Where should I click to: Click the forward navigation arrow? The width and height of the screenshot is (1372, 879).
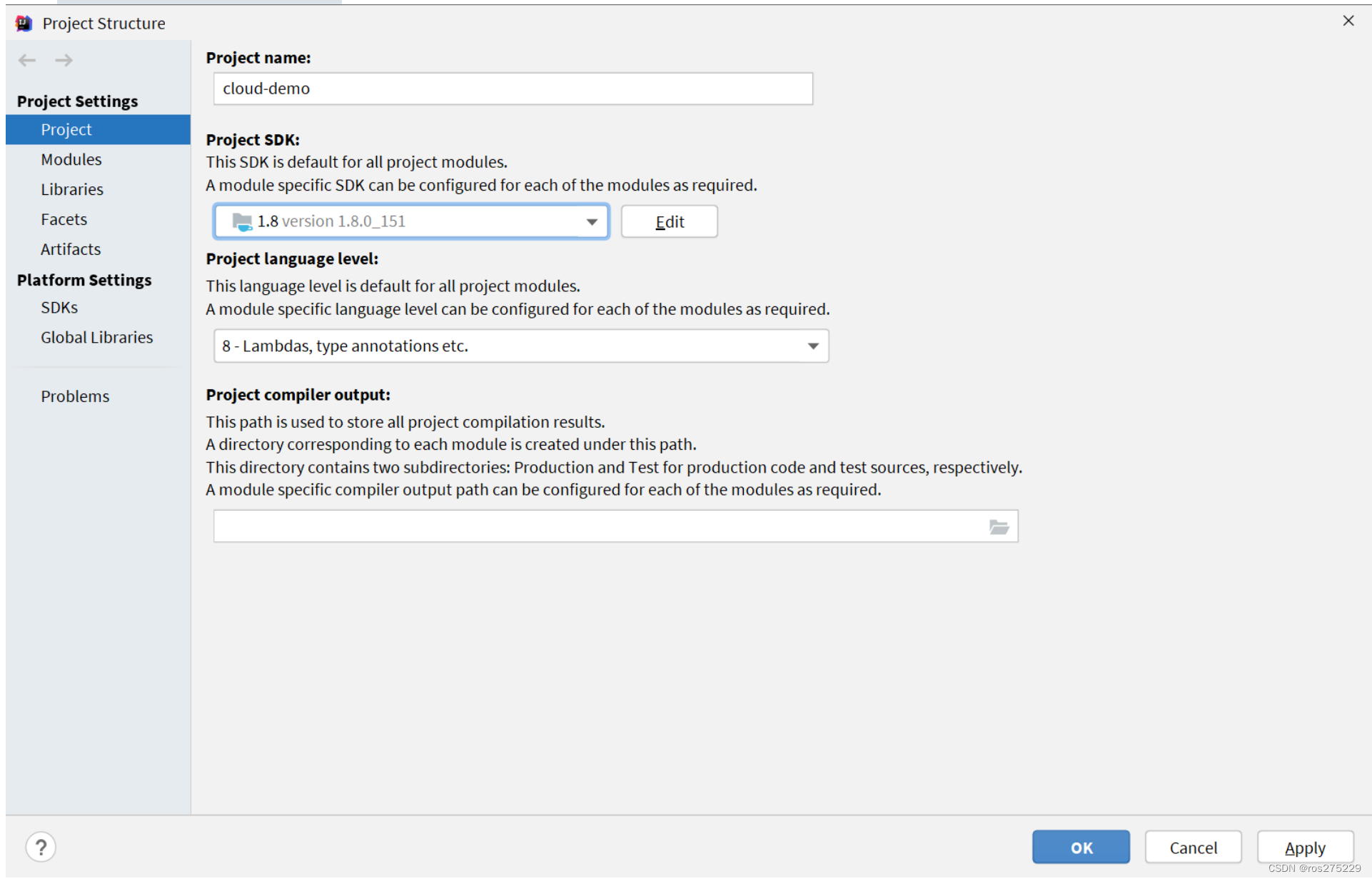(64, 60)
